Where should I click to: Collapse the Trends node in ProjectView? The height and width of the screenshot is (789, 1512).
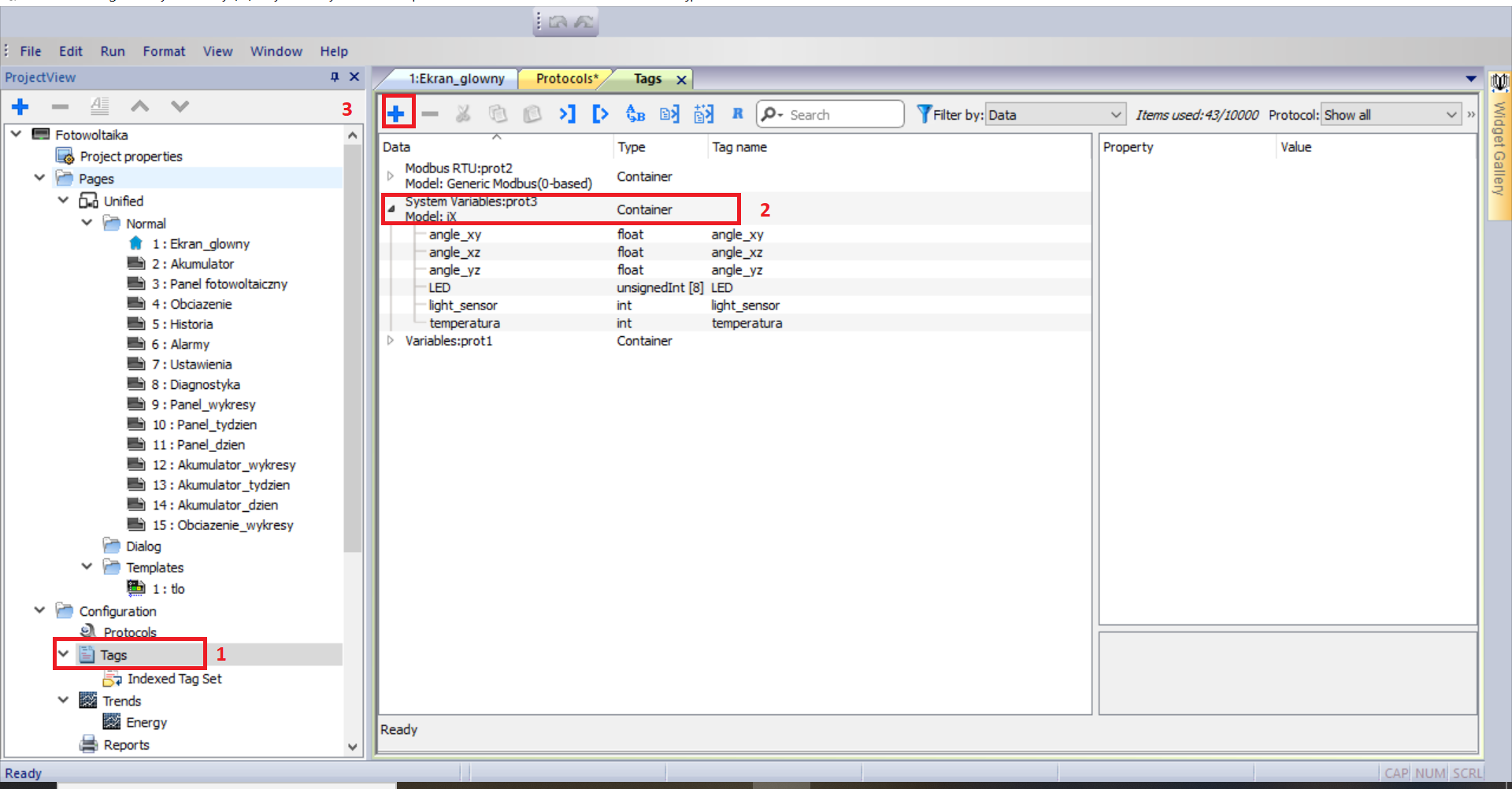click(63, 700)
